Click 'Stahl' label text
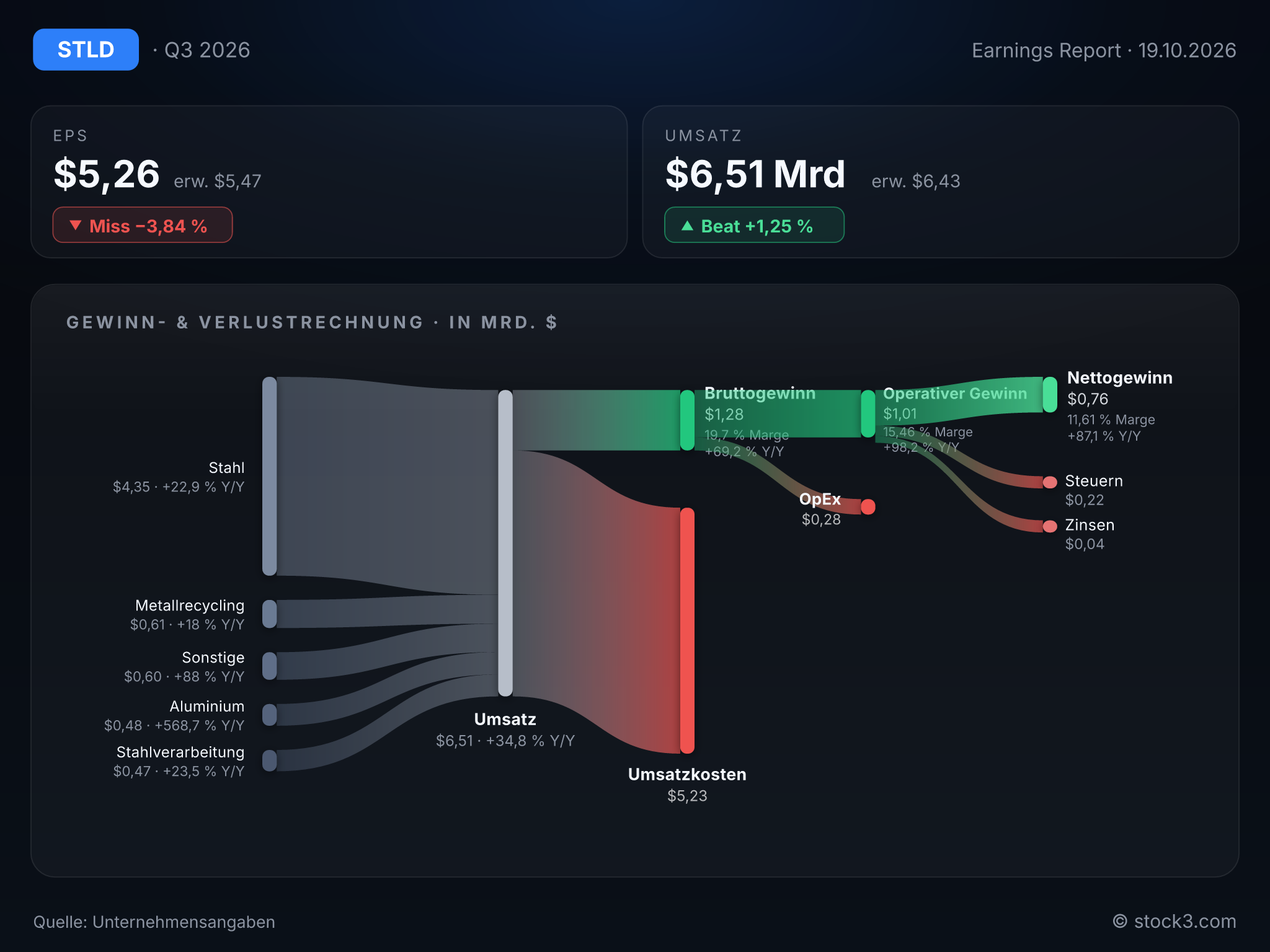1270x952 pixels. coord(226,468)
